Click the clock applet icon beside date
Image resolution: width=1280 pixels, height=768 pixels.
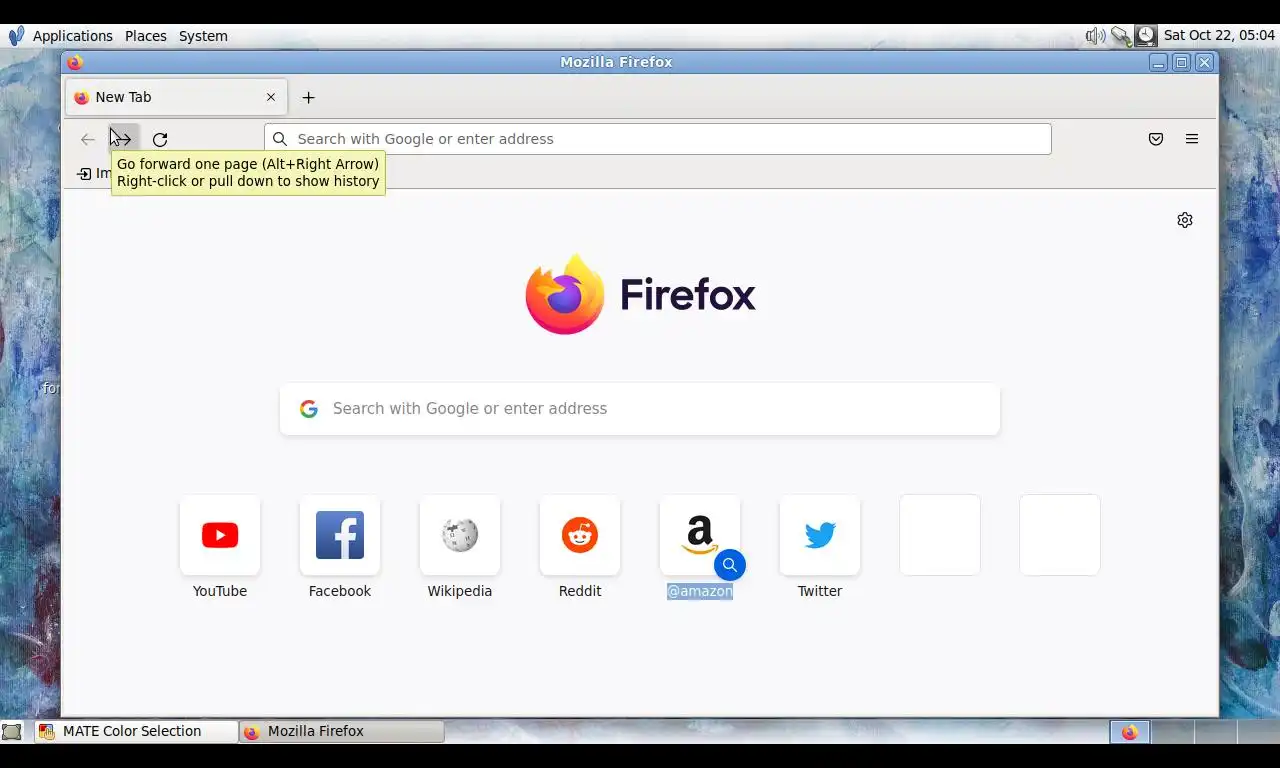(x=1146, y=36)
